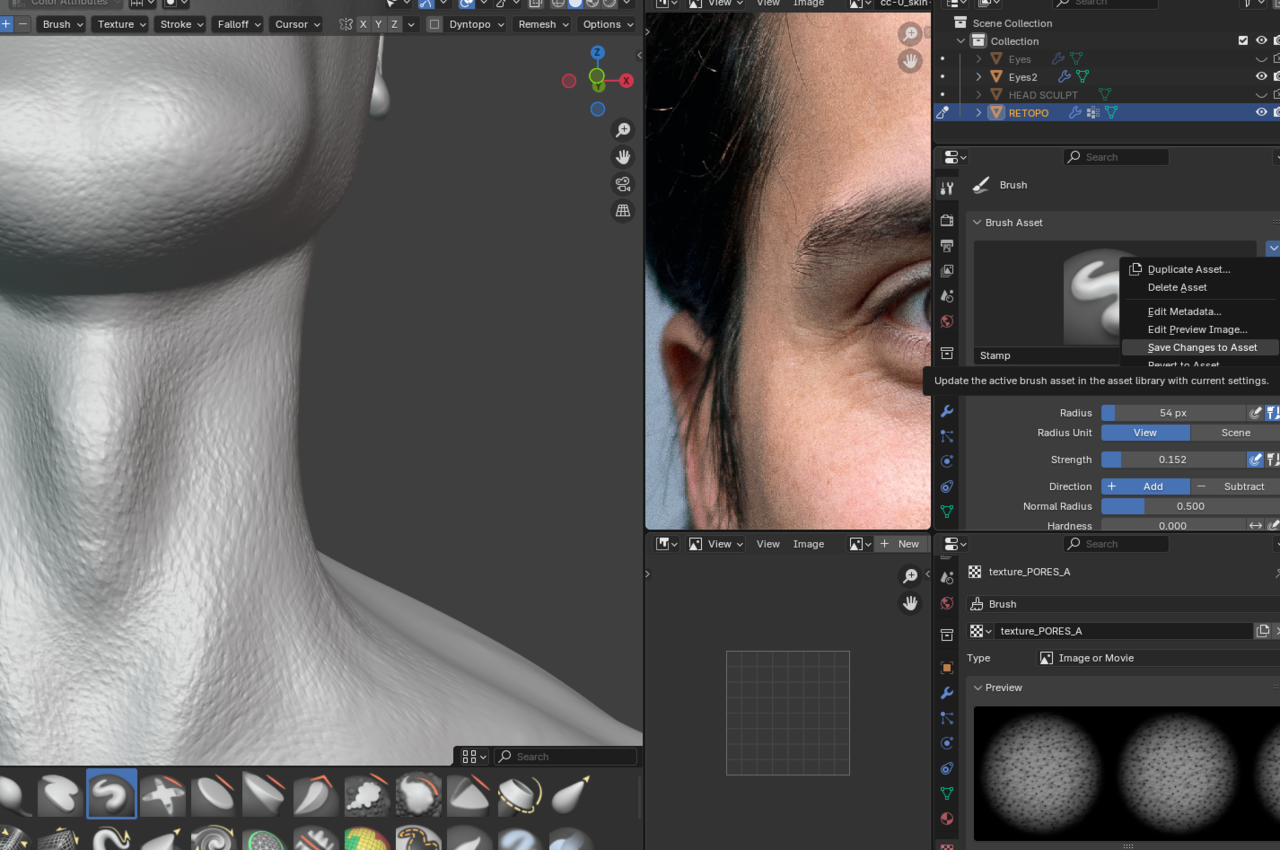Image resolution: width=1280 pixels, height=850 pixels.
Task: Toggle radius pressure sensitivity pen icon
Action: (1255, 413)
